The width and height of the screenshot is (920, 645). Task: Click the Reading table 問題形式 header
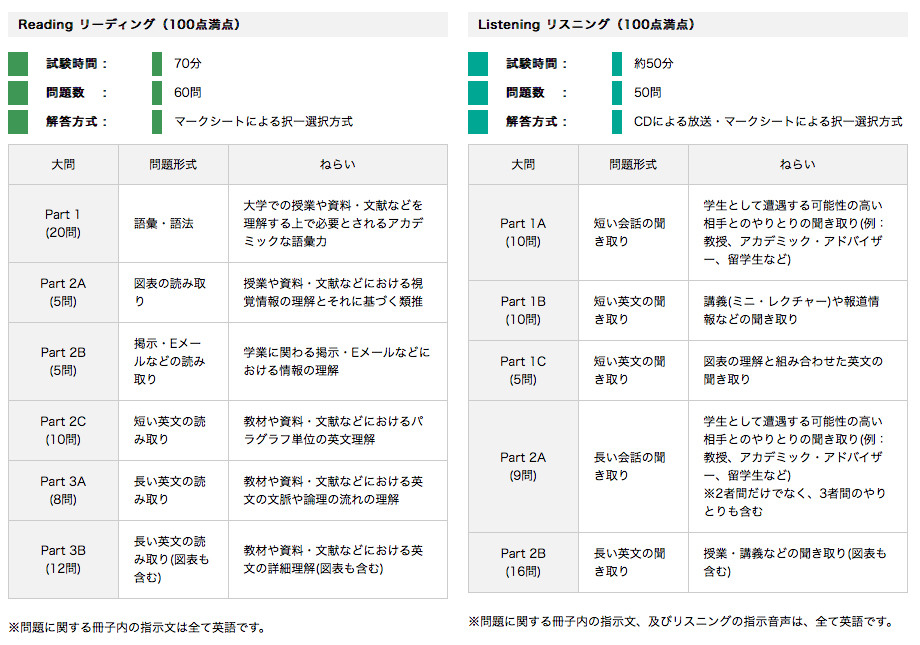[x=173, y=165]
